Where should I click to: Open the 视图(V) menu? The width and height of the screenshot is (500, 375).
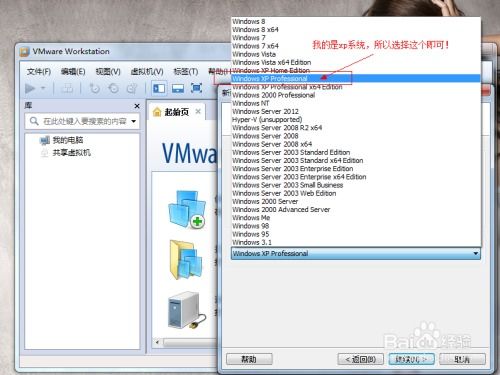click(108, 72)
